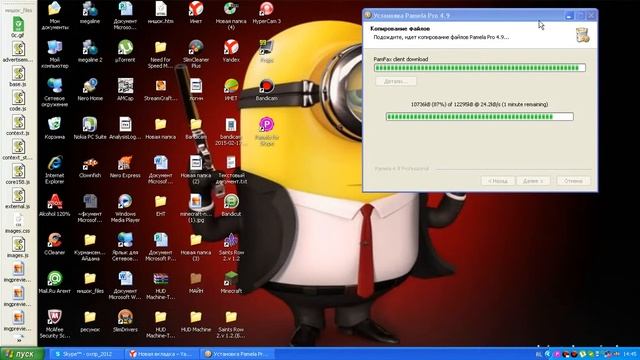Open the Pamela for Skype shortcut
640x360 pixels.
[x=267, y=131]
